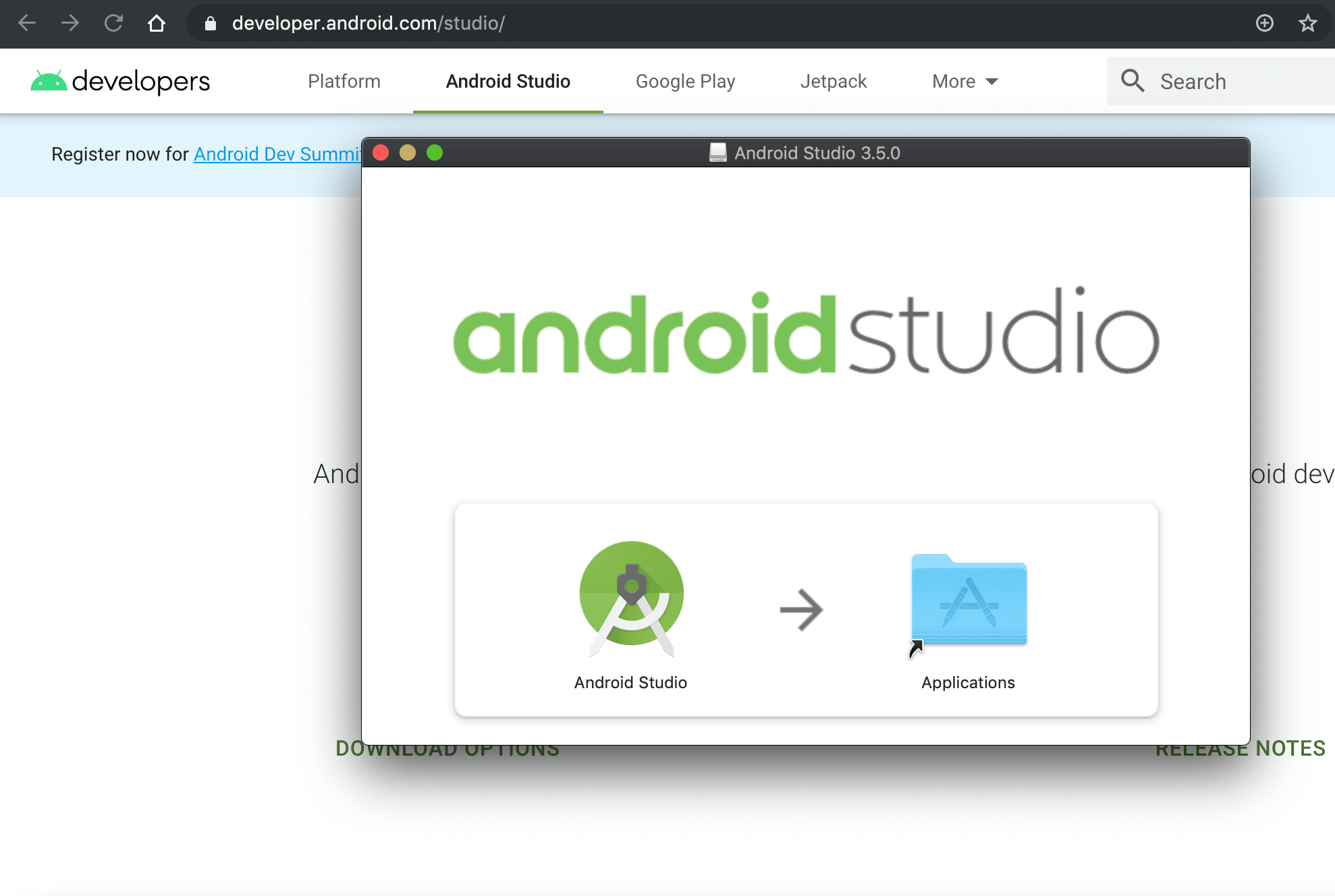Open the Jetpack tab

coord(834,82)
